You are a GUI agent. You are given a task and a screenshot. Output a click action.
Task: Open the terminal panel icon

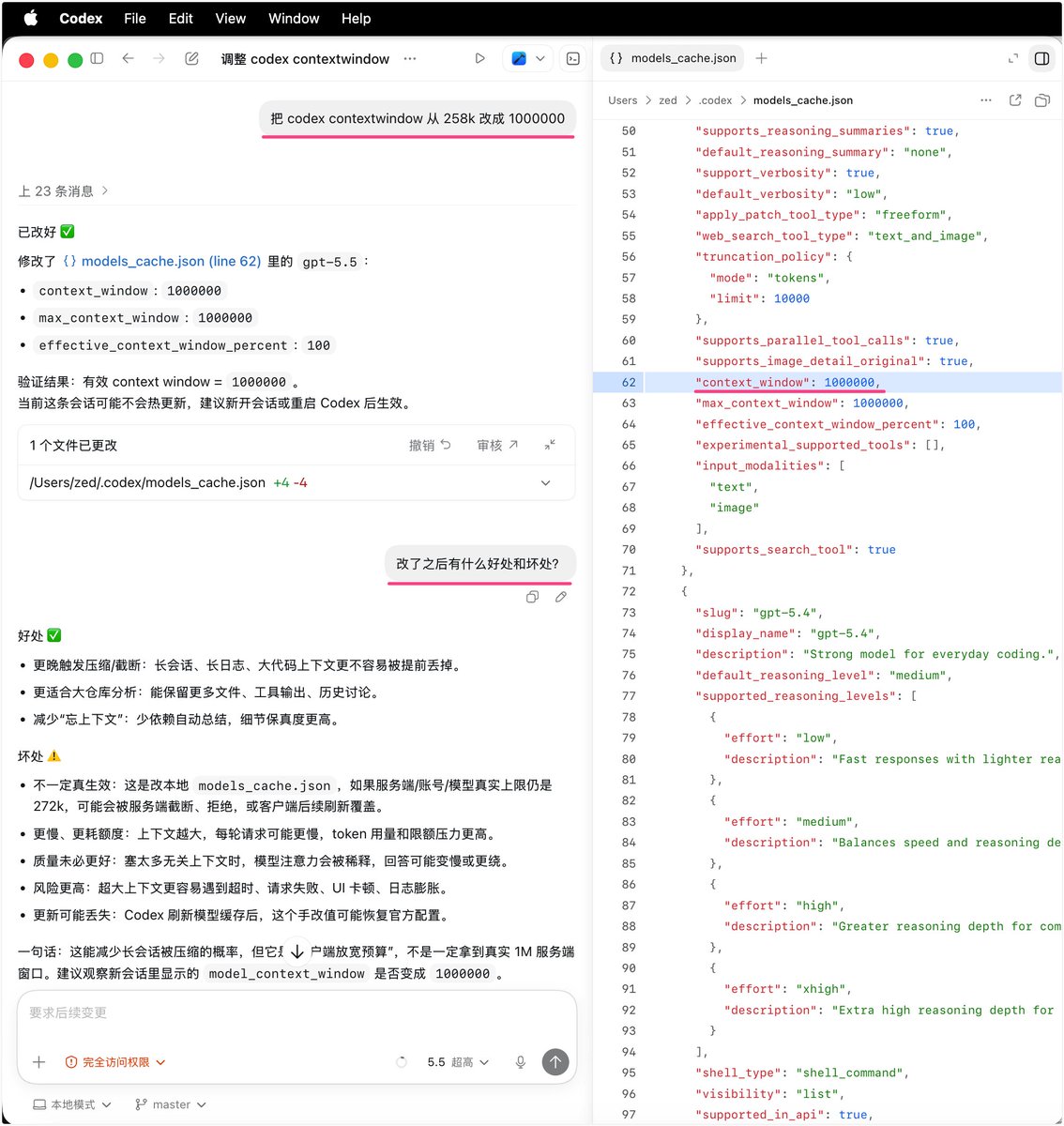573,58
